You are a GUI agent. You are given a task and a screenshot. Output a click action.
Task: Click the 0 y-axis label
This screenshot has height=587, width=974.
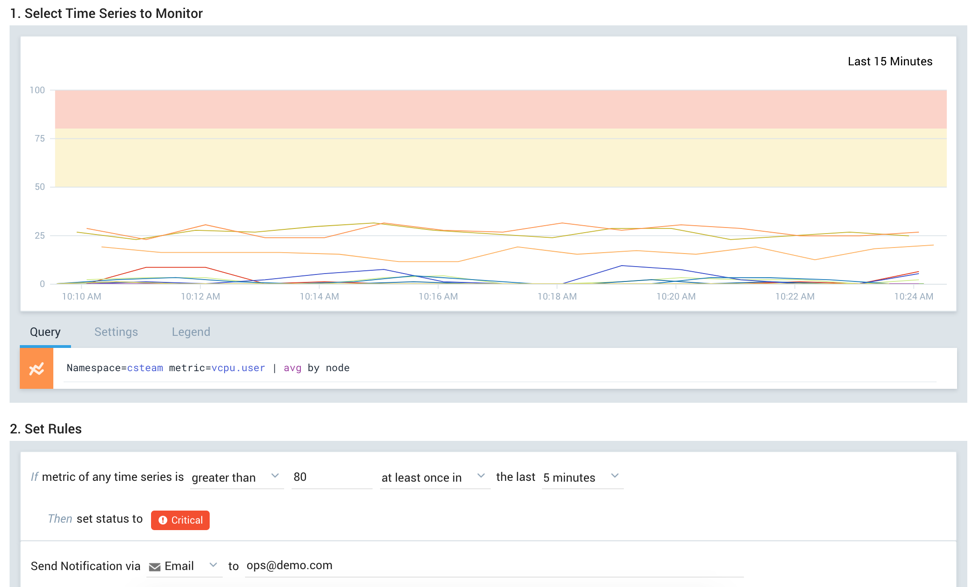click(42, 284)
